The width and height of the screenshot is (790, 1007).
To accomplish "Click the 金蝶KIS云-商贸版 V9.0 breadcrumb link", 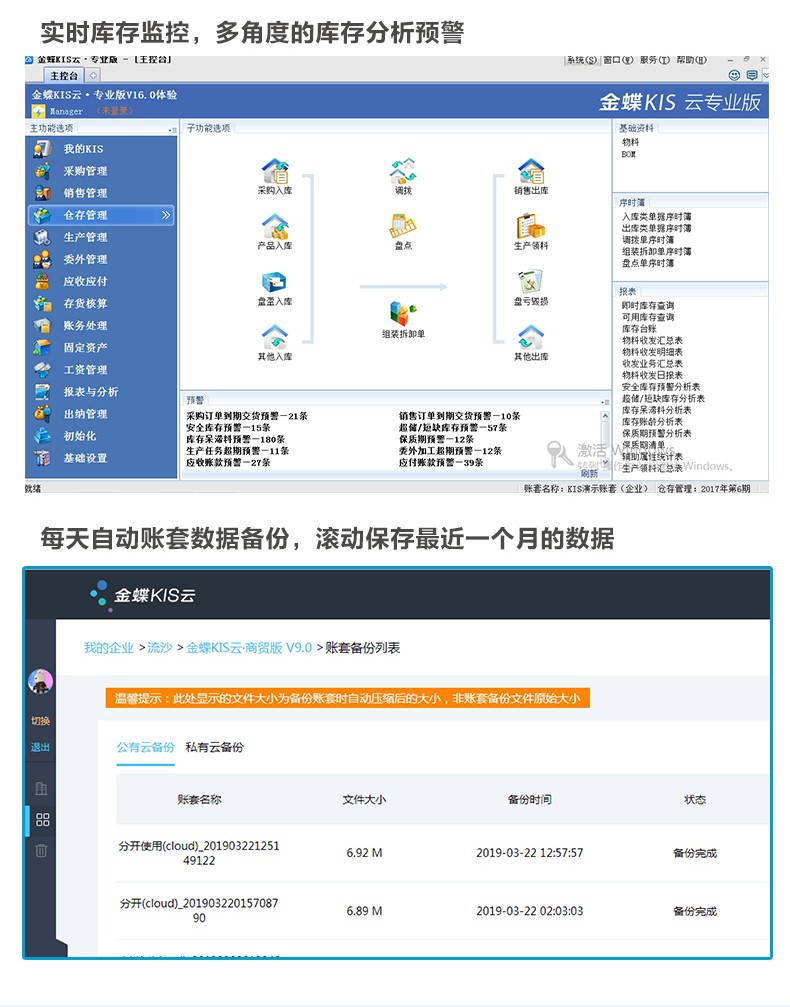I will click(249, 647).
